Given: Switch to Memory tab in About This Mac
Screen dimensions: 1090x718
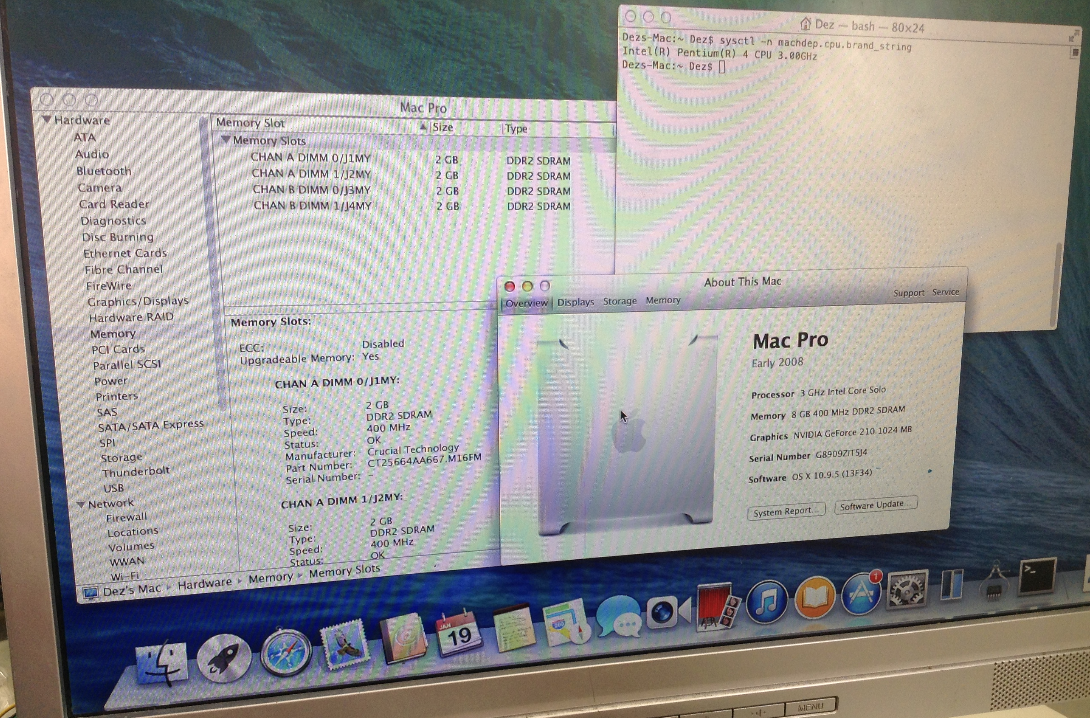Looking at the screenshot, I should [663, 300].
